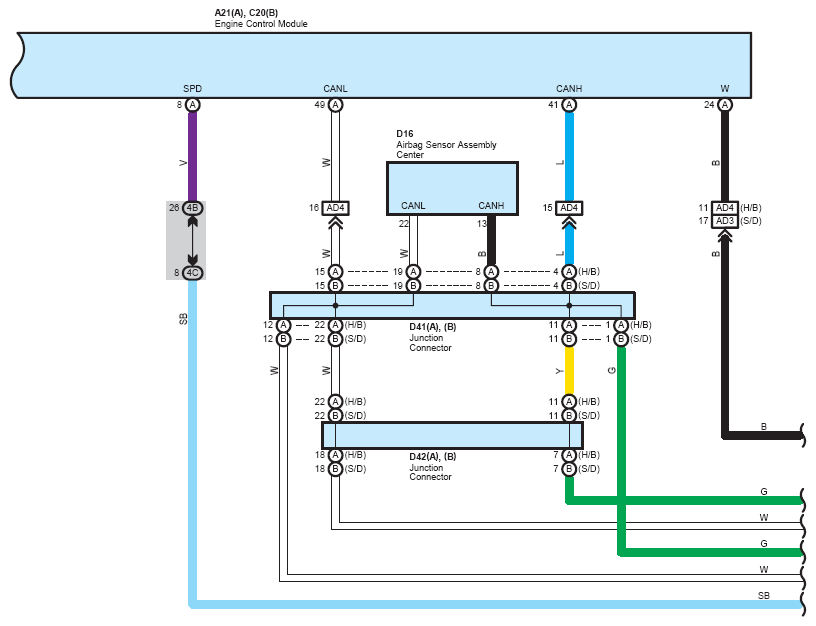Click the D41 Junction Connector block
Viewport: 816px width, 626px height.
452,305
